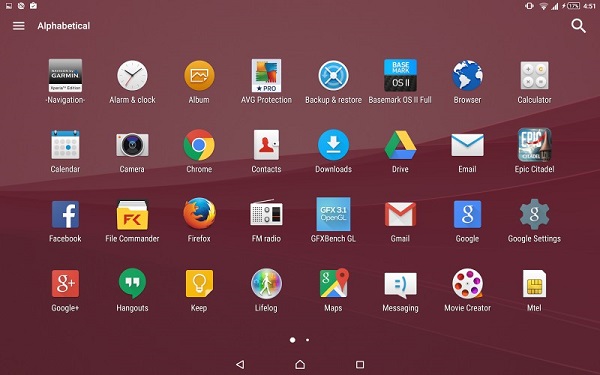Open Firefox browser
The image size is (600, 375).
pos(199,214)
